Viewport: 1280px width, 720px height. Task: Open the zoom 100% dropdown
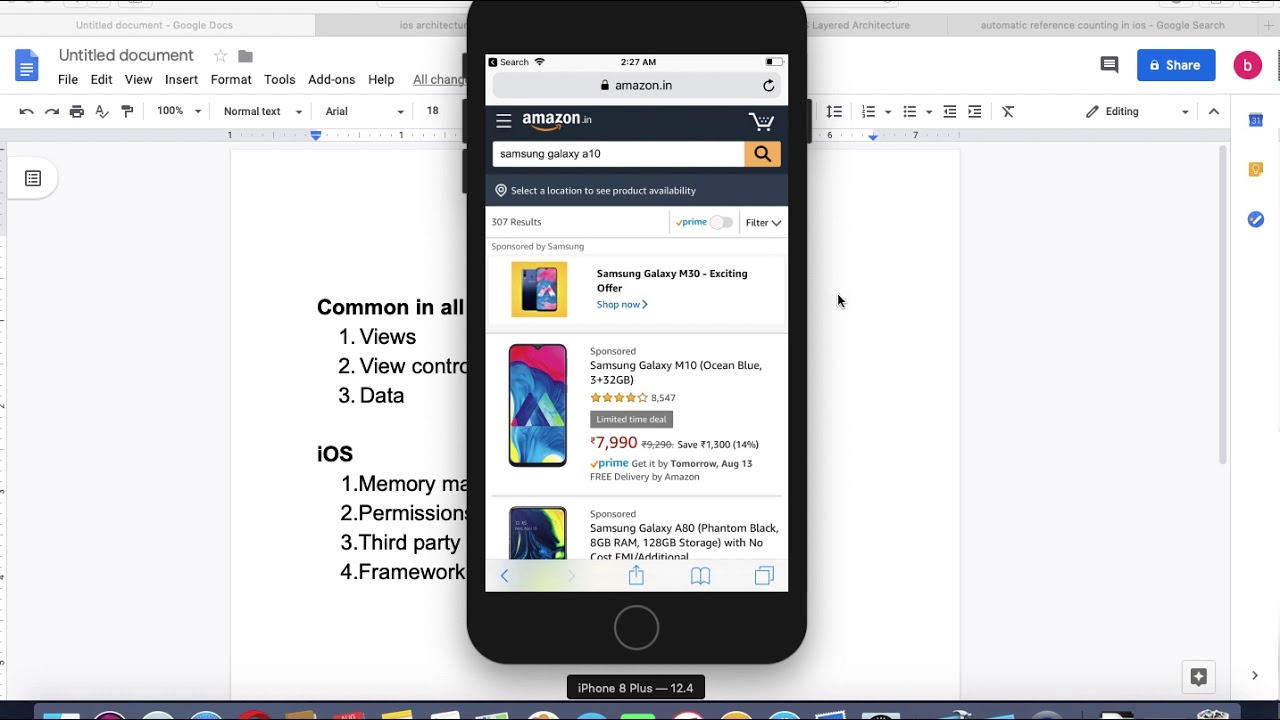coord(179,111)
